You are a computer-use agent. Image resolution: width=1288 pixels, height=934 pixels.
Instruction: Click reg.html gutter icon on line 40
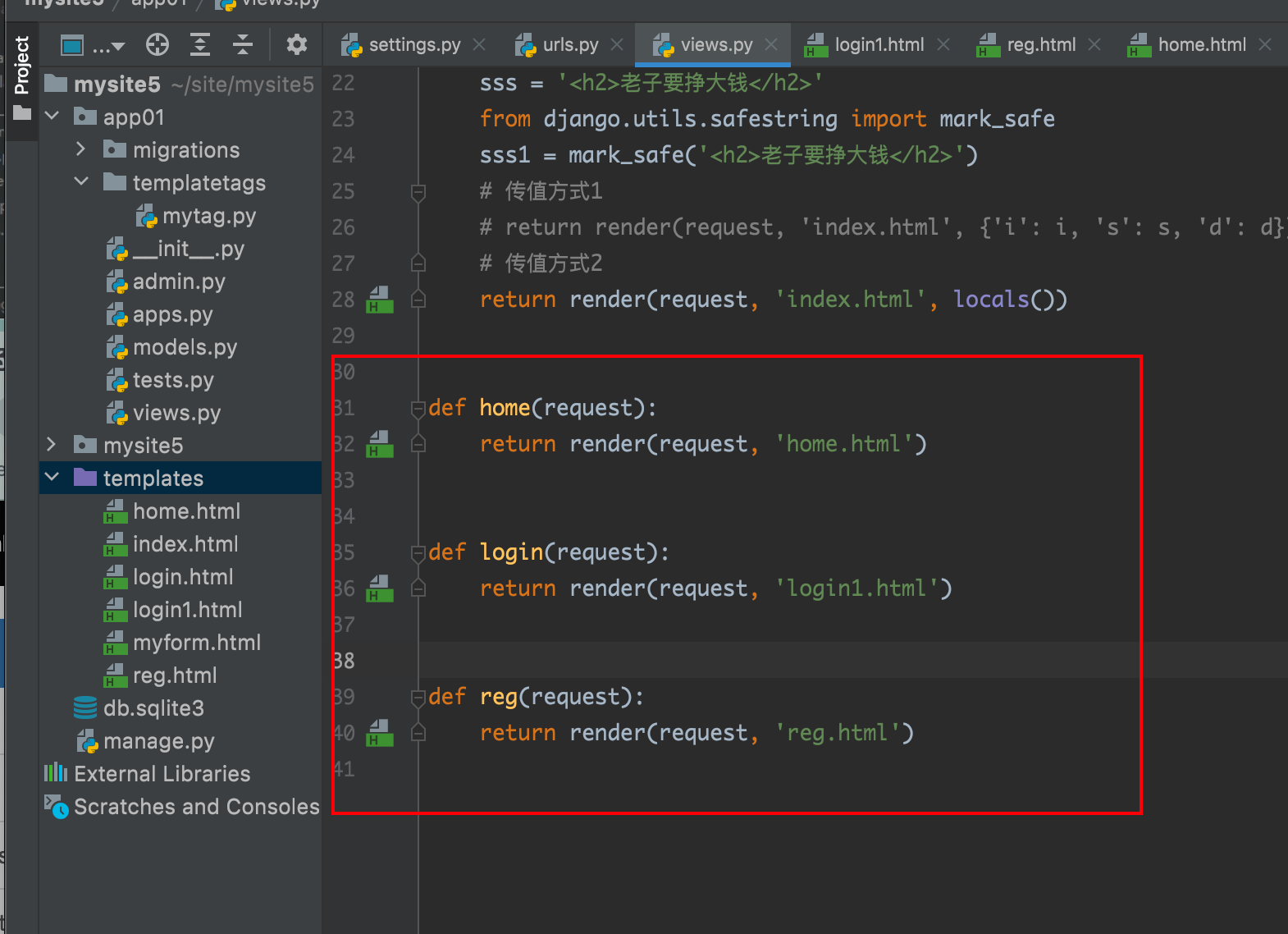pyautogui.click(x=380, y=733)
